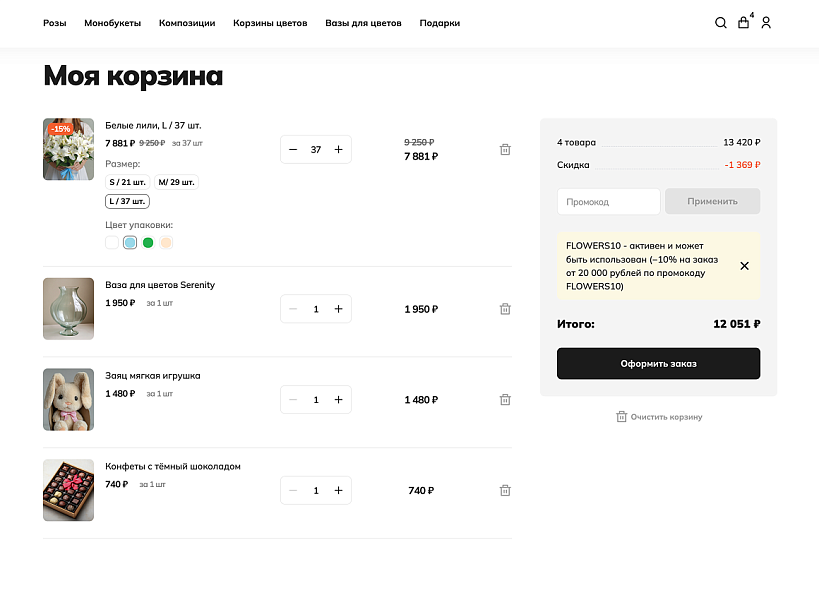Remove Заяц мягкая игрушка via trash icon
Screen dimensions: 819x600
pos(505,399)
